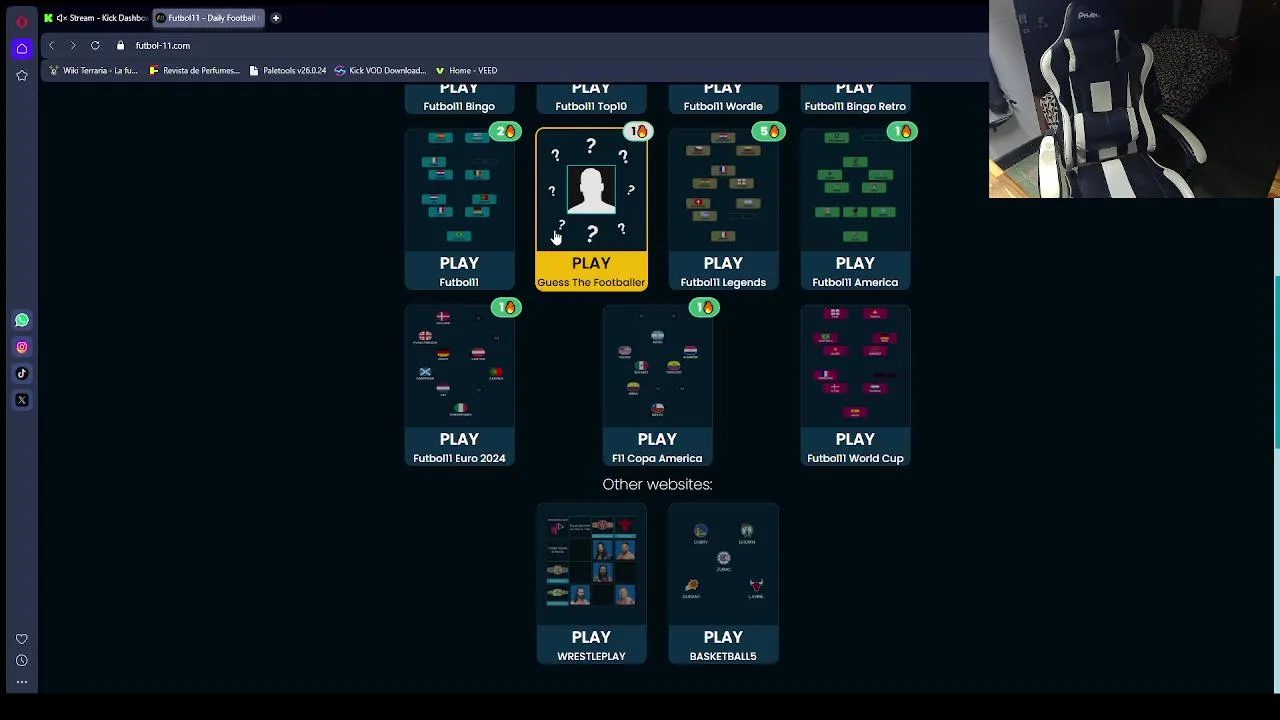Viewport: 1280px width, 720px height.
Task: Open the Kick VOD Download bookmark
Action: click(381, 70)
